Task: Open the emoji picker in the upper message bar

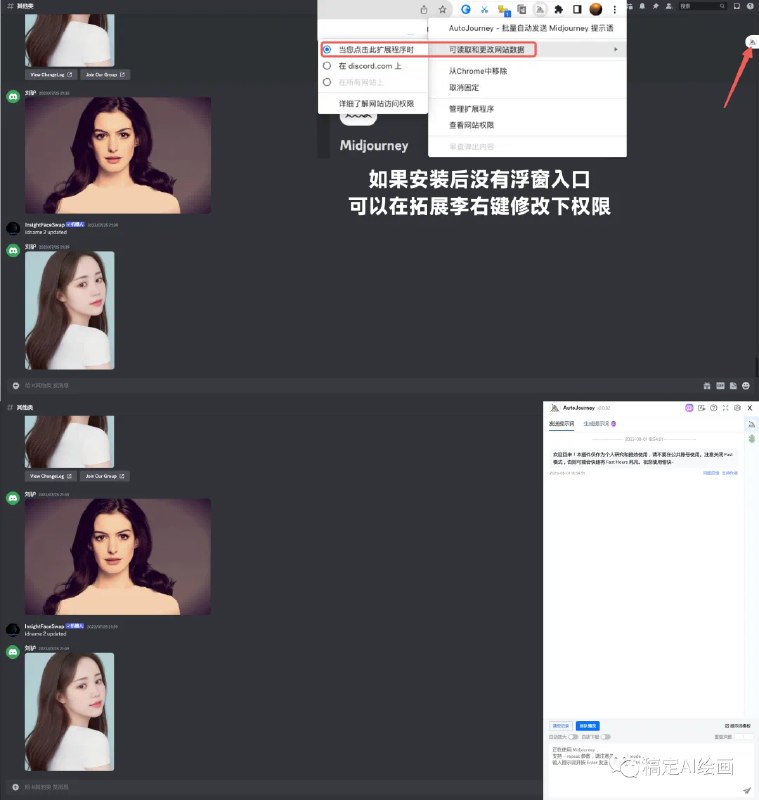Action: (x=746, y=386)
